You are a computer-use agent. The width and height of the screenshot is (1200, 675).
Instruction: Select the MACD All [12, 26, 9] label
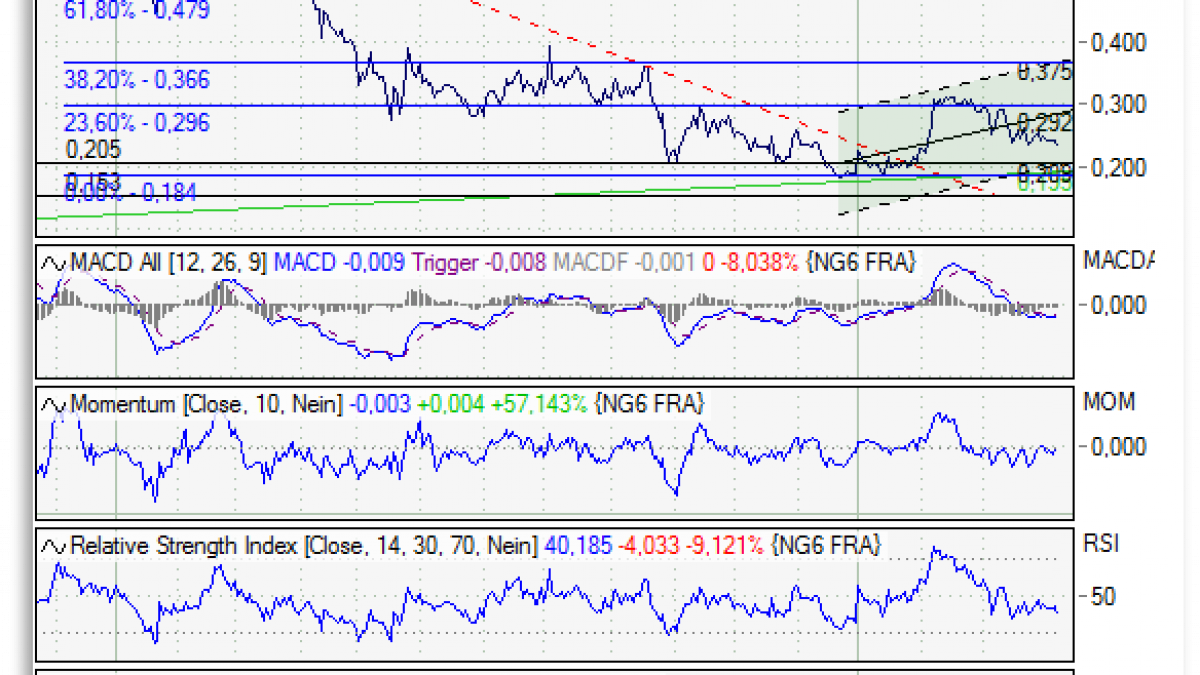(169, 263)
